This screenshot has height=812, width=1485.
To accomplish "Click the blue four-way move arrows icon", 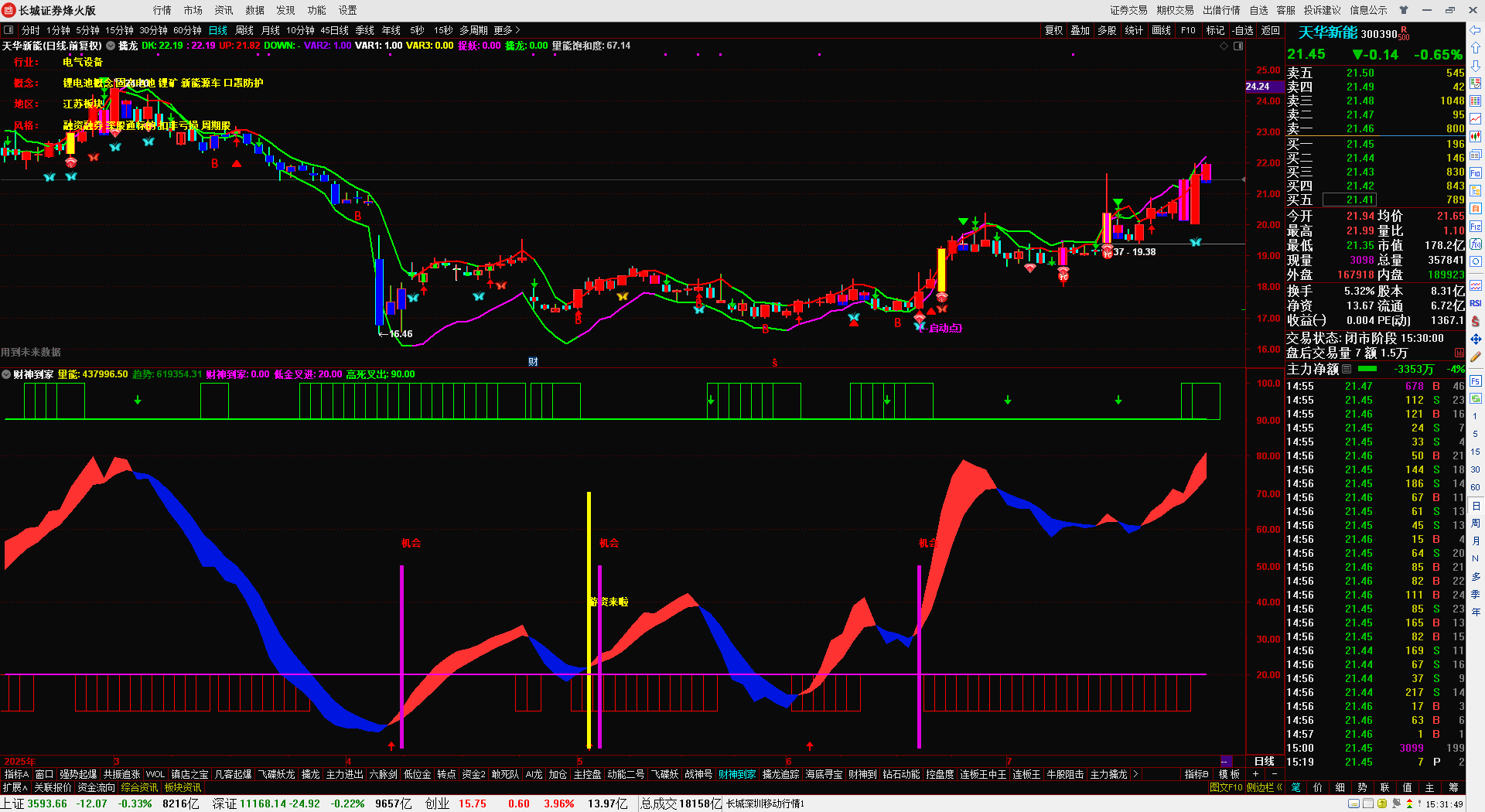I will tap(1476, 339).
